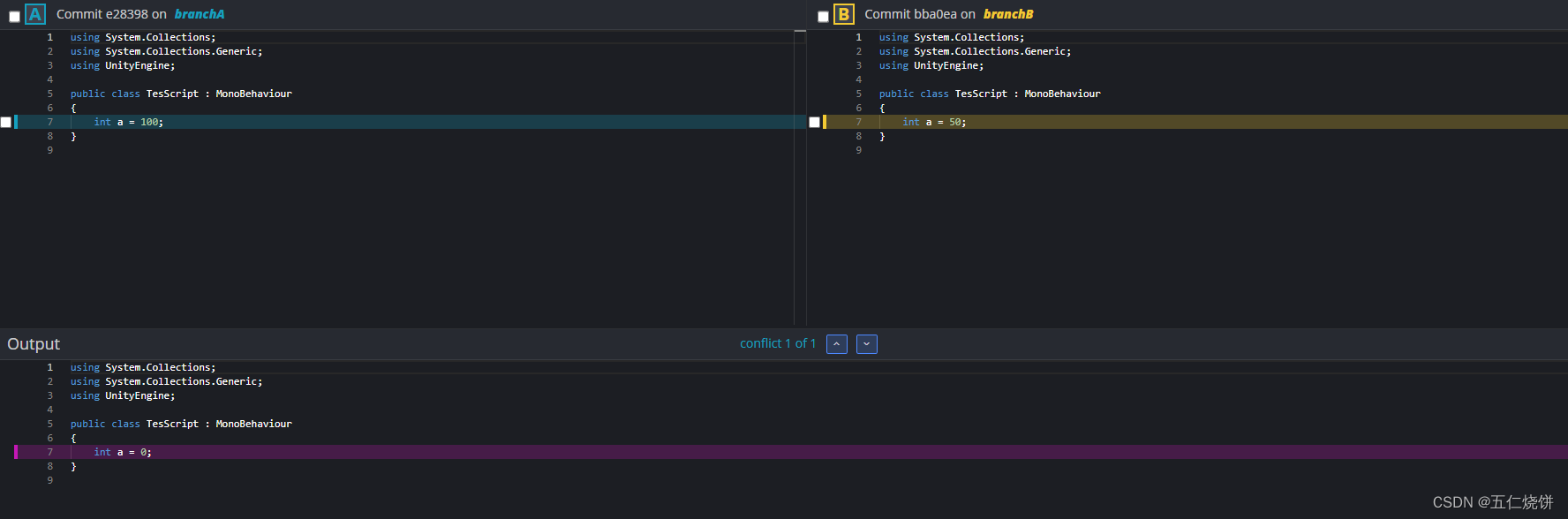Click the blue A icon for commit e28398
The image size is (1568, 519).
[x=35, y=14]
